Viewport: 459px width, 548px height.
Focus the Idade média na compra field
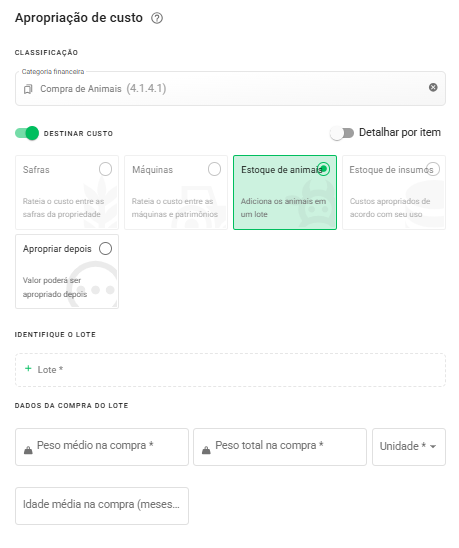click(102, 506)
